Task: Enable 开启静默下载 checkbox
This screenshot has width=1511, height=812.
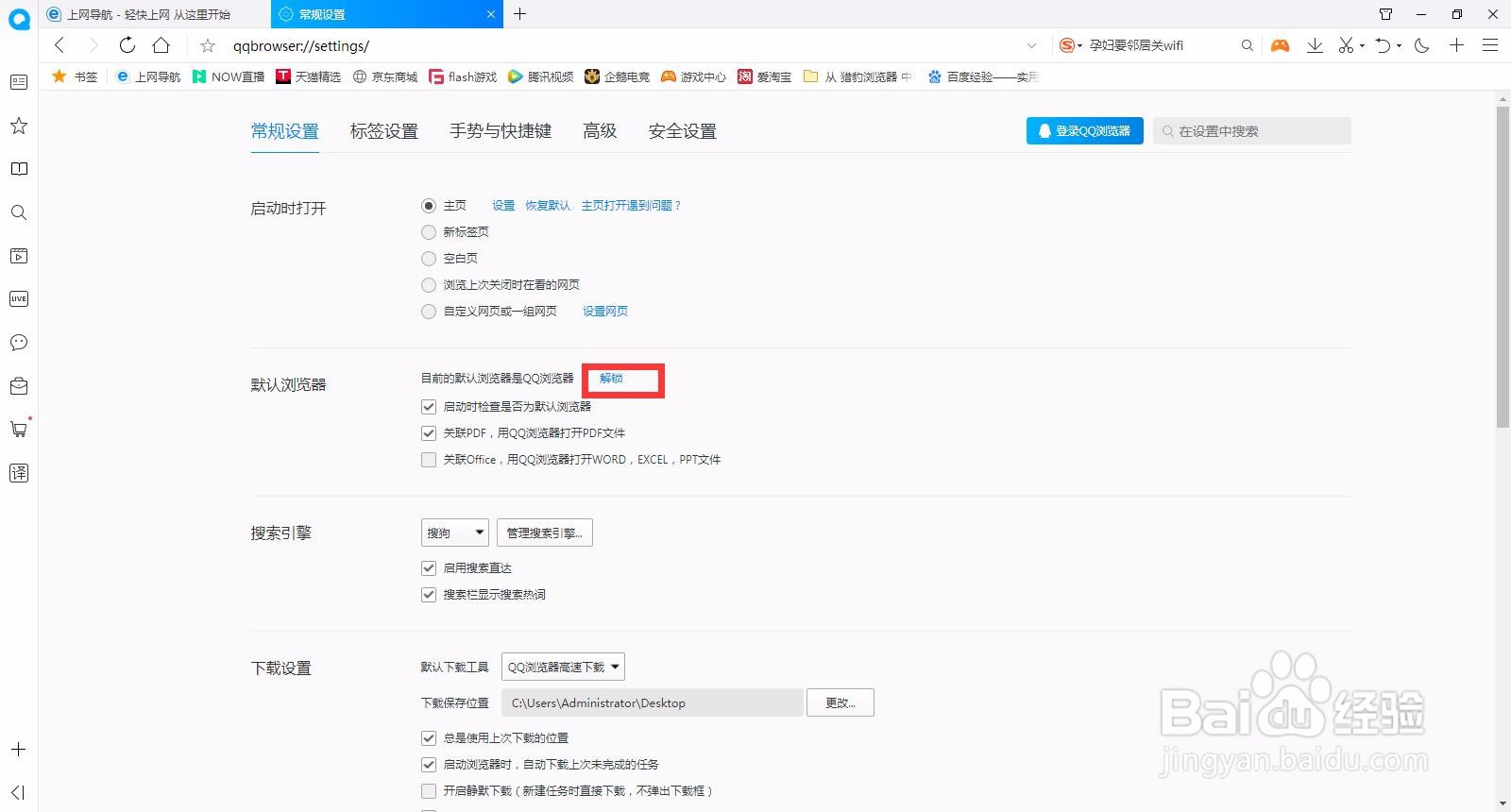Action: click(429, 791)
